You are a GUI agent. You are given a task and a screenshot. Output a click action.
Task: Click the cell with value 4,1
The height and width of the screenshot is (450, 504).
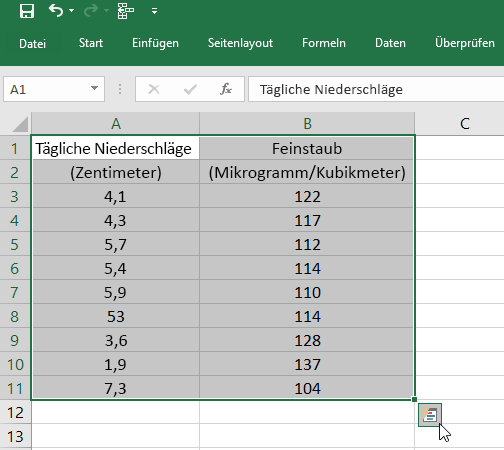click(116, 196)
